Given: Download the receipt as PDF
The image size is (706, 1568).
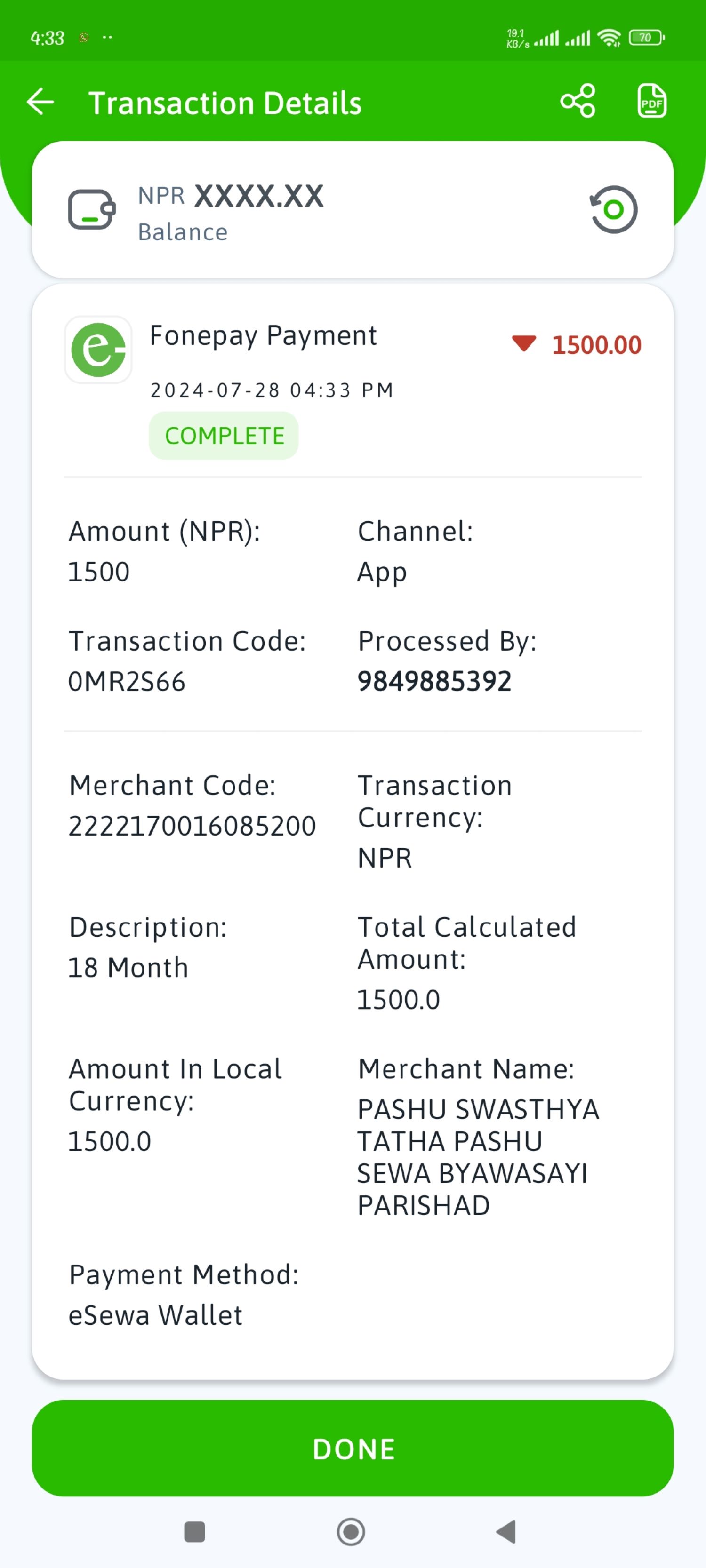Looking at the screenshot, I should 652,101.
